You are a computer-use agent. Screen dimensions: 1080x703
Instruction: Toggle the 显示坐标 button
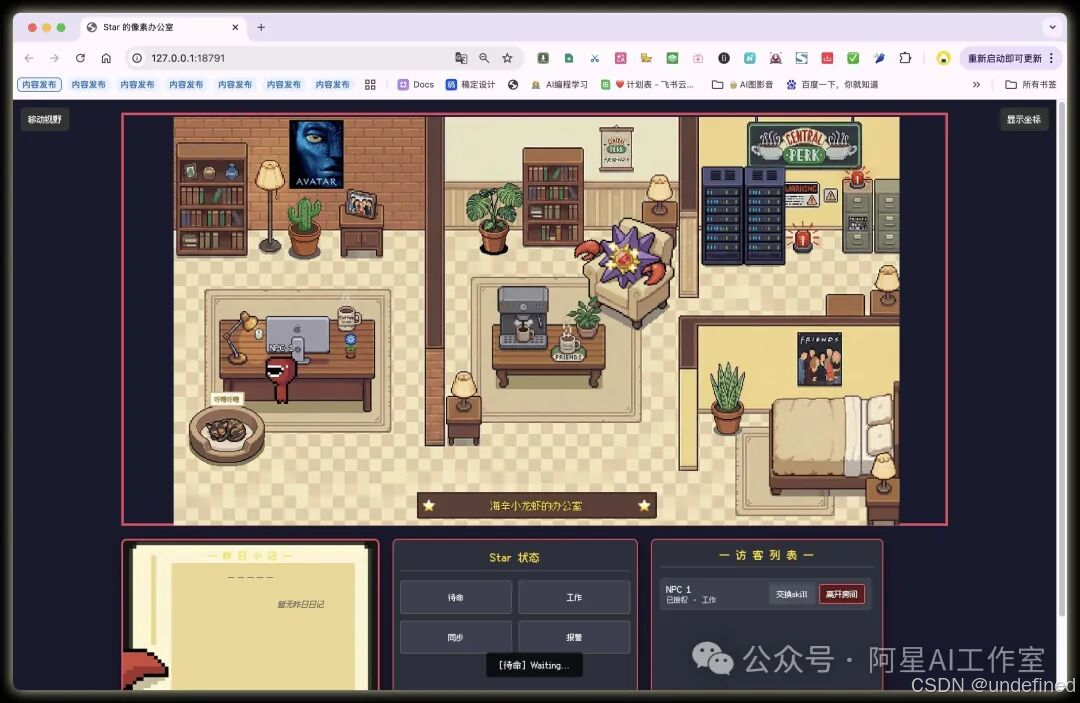[x=1024, y=120]
